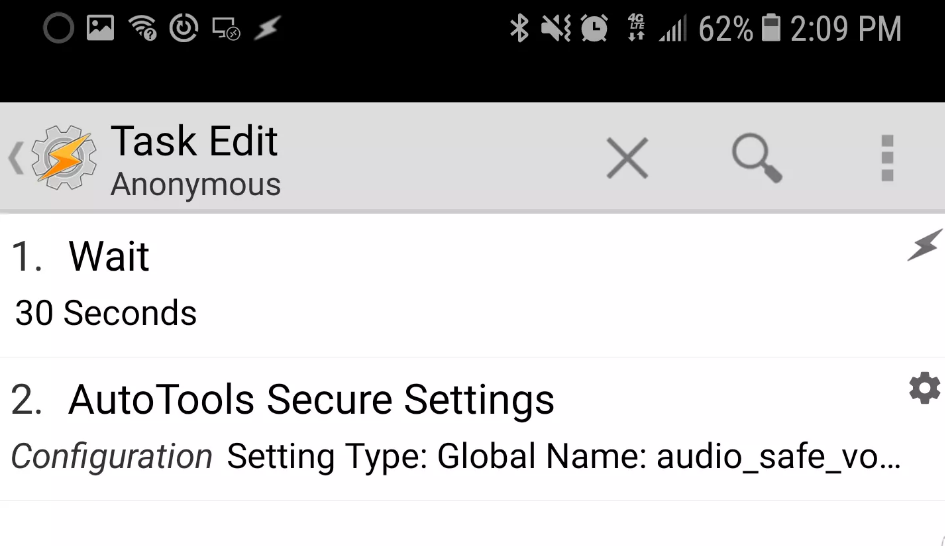This screenshot has width=945, height=546.
Task: Tap the muted vibrate sound status icon
Action: coord(555,28)
